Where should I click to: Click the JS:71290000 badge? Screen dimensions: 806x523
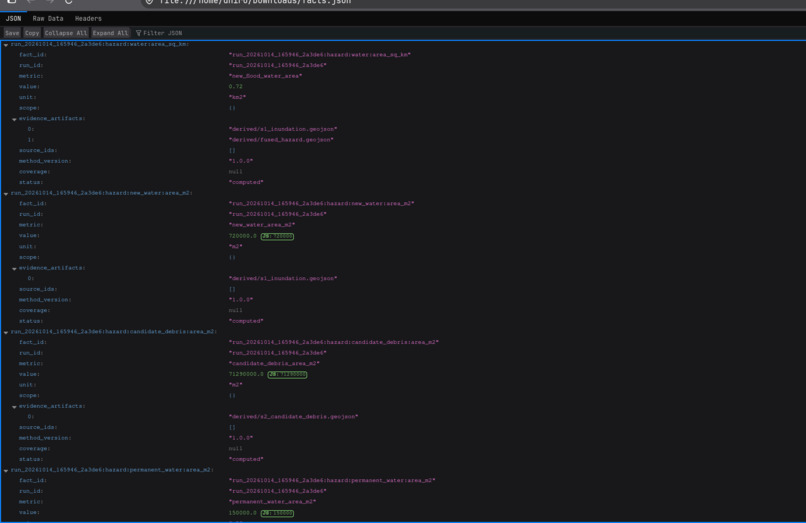(x=287, y=374)
